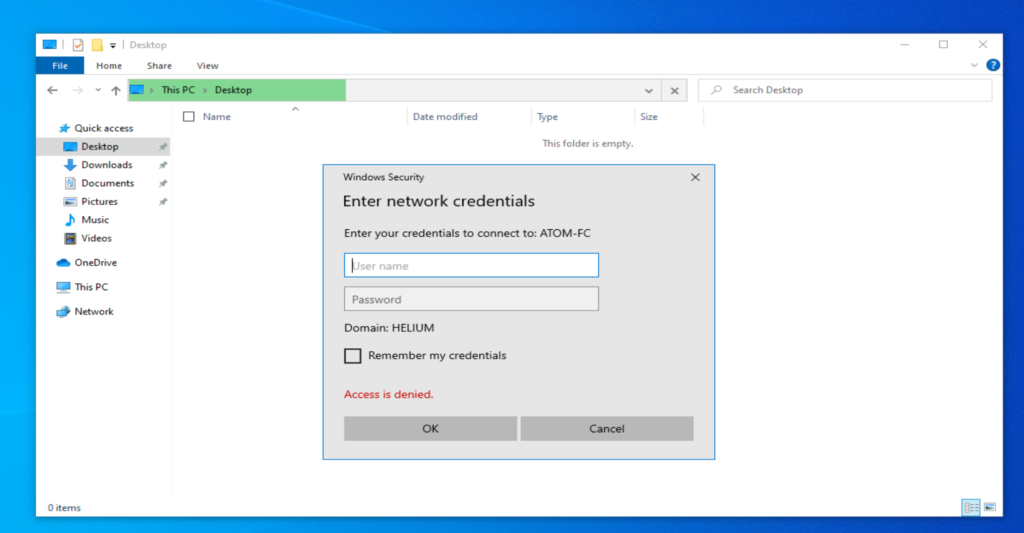Click Desktop in the address bar path
Screen dimensions: 1024x533
233,90
